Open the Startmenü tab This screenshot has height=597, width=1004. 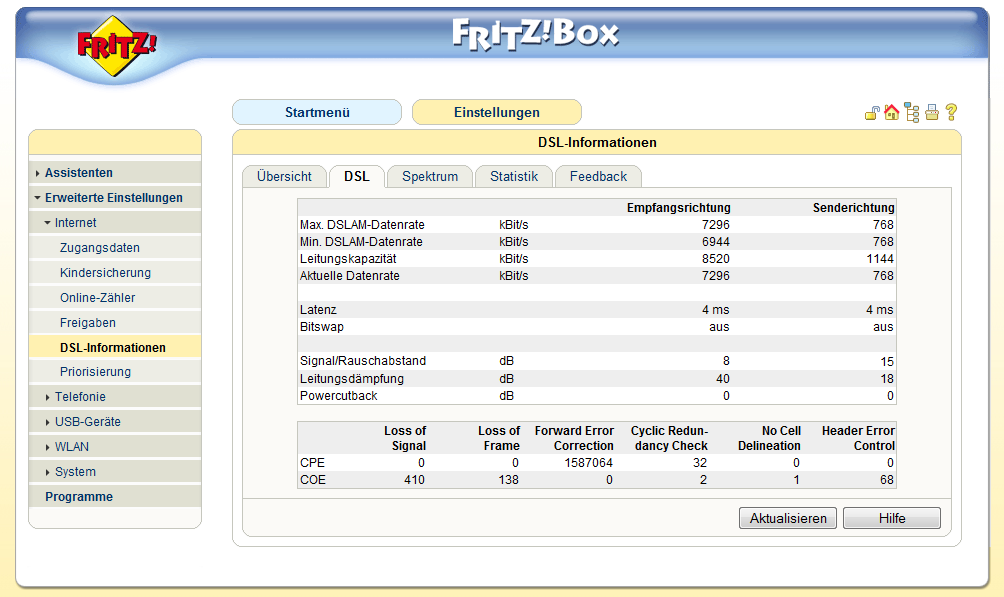[x=317, y=112]
